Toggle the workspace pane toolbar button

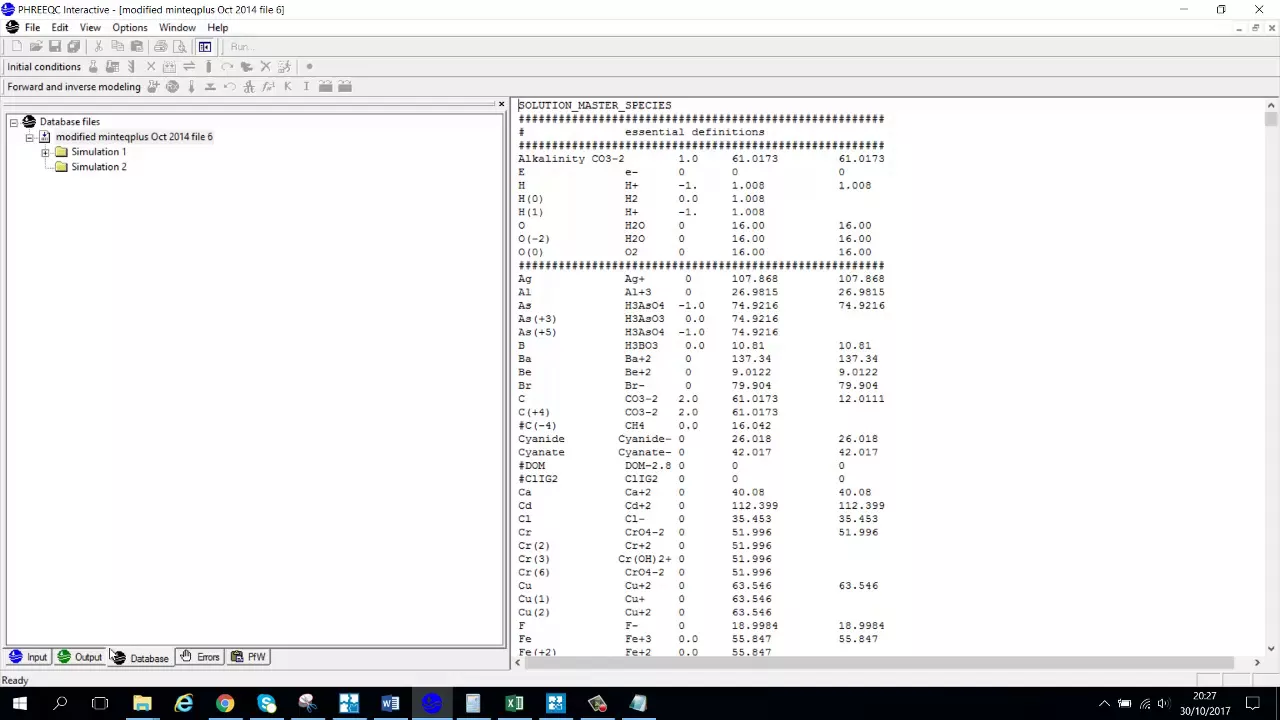click(205, 47)
